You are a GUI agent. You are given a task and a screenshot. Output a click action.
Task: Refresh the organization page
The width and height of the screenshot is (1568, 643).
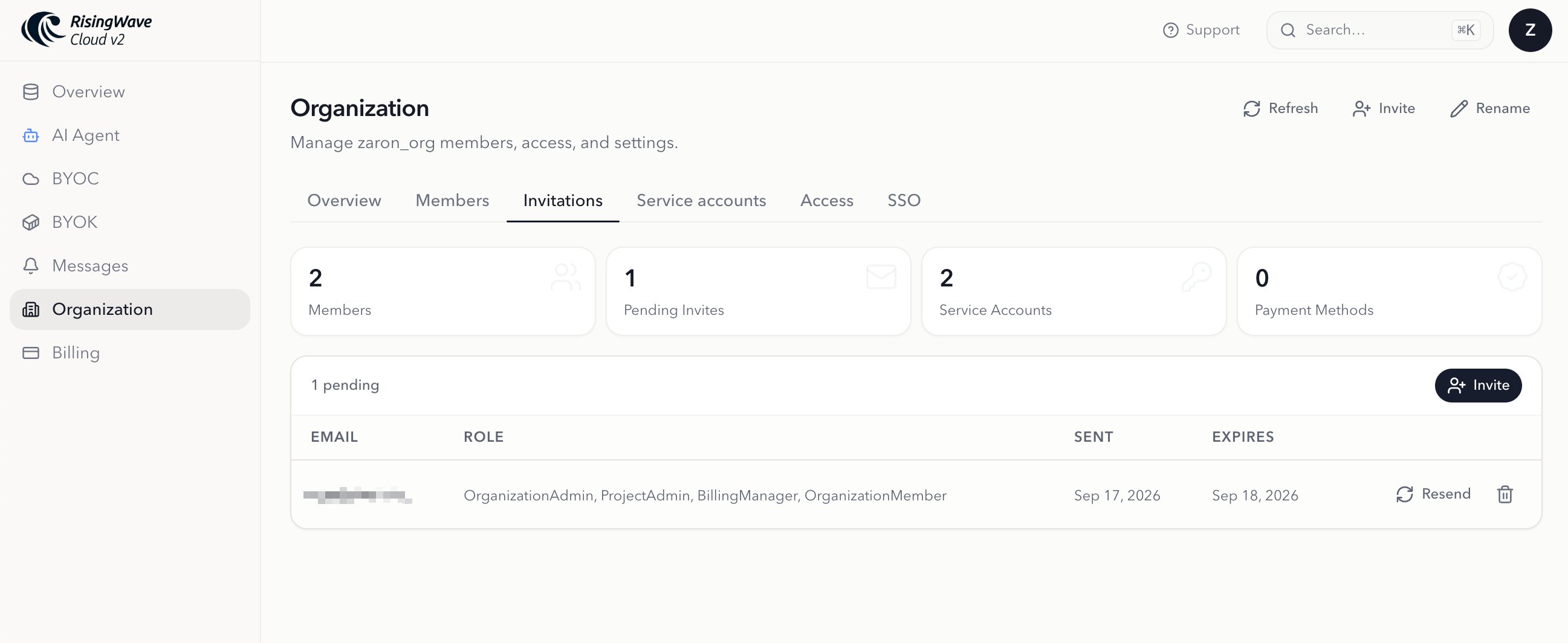click(1280, 108)
